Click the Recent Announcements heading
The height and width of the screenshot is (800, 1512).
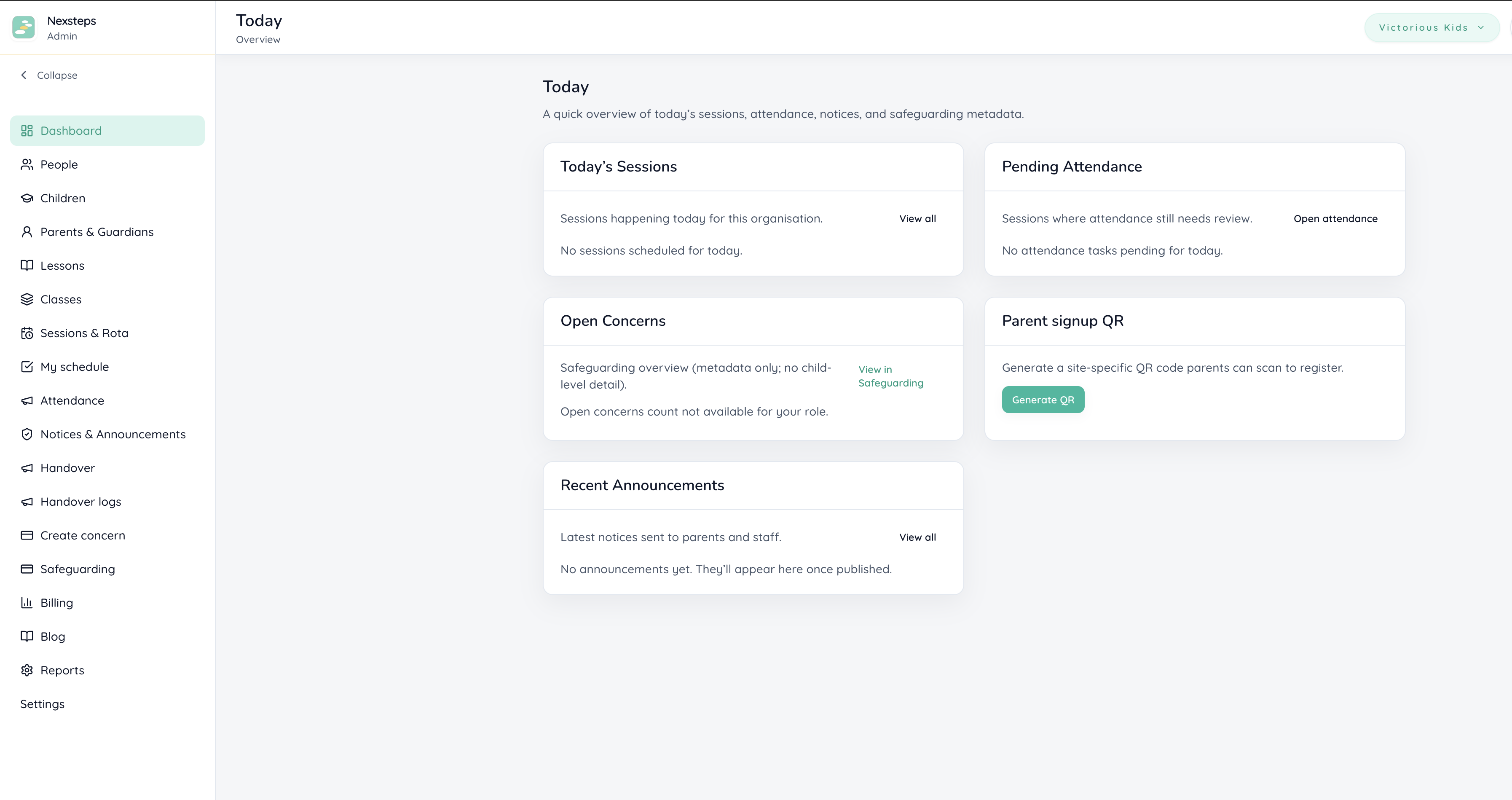pos(642,486)
